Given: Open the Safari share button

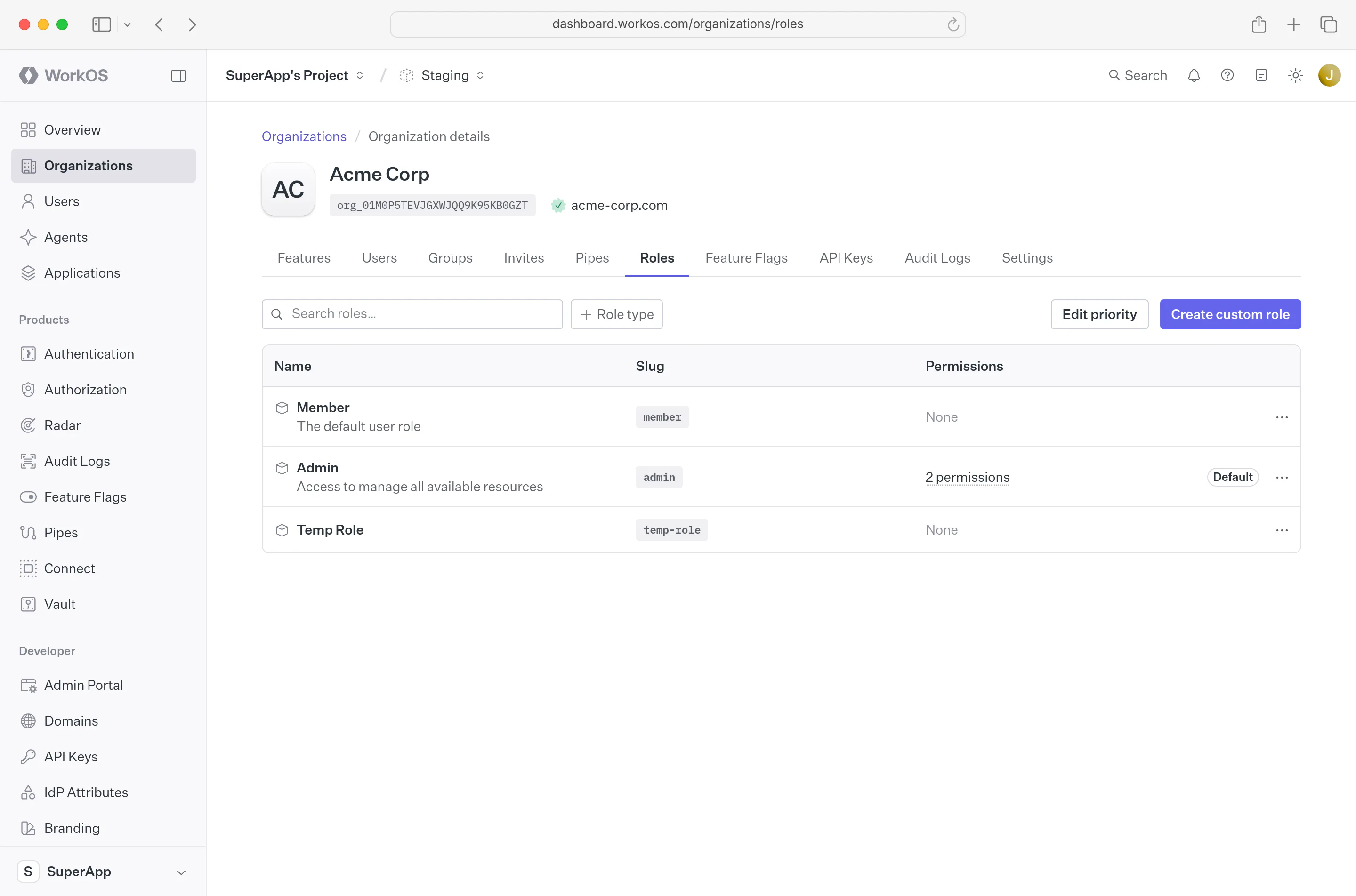Looking at the screenshot, I should tap(1259, 24).
